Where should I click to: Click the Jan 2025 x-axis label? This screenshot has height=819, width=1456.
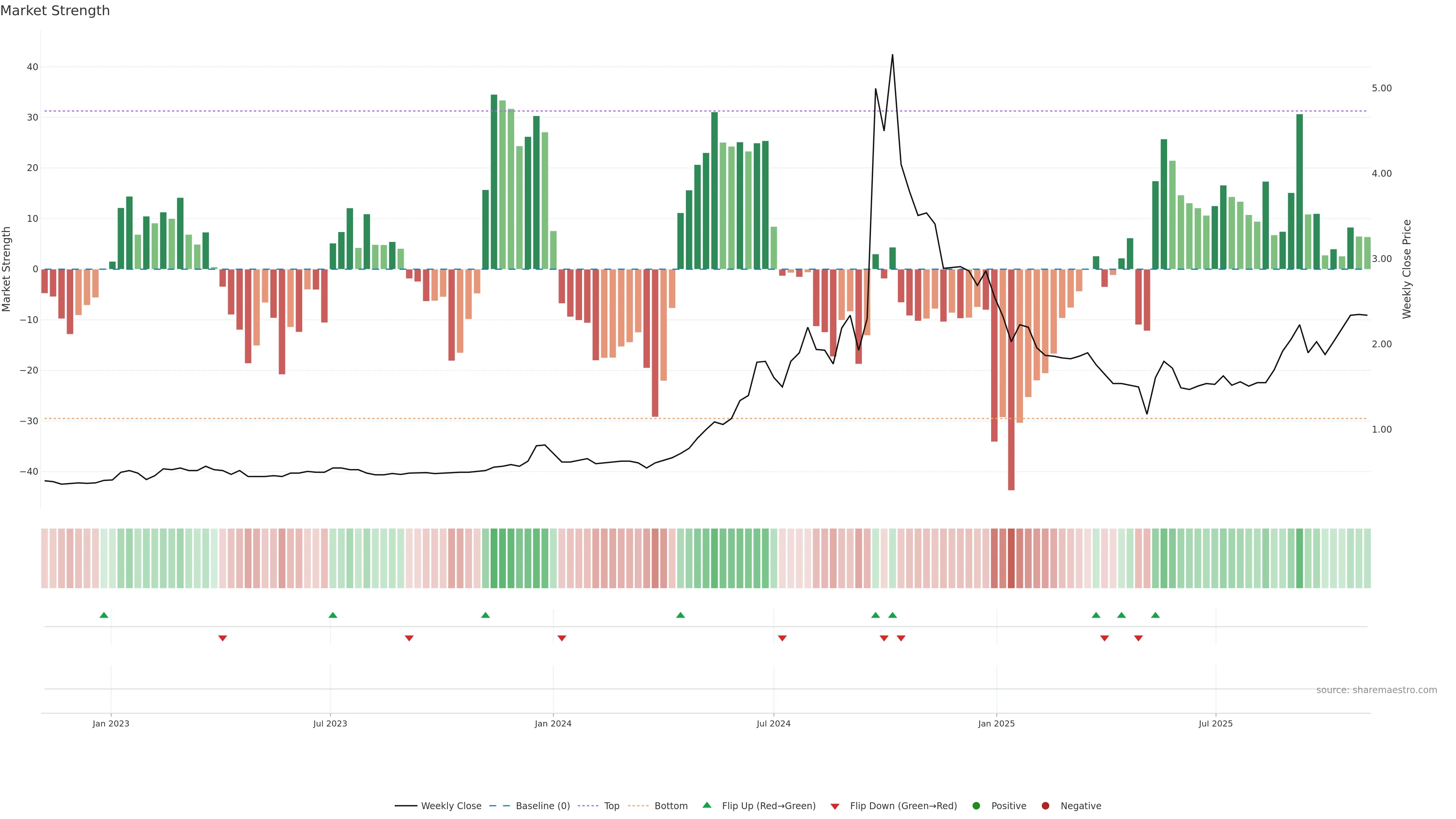click(996, 723)
